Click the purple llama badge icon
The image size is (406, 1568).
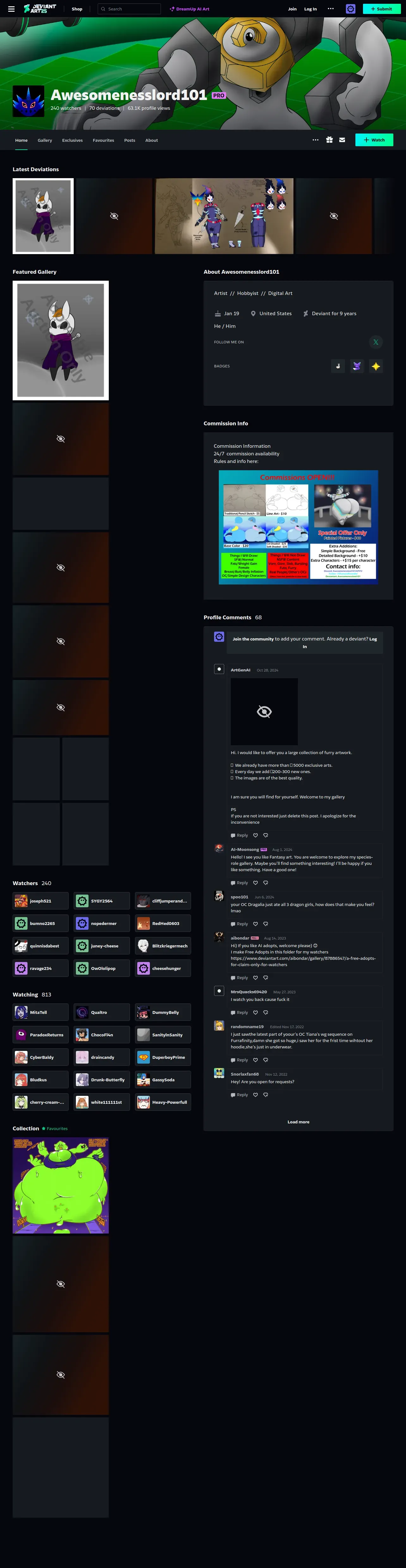coord(357,366)
